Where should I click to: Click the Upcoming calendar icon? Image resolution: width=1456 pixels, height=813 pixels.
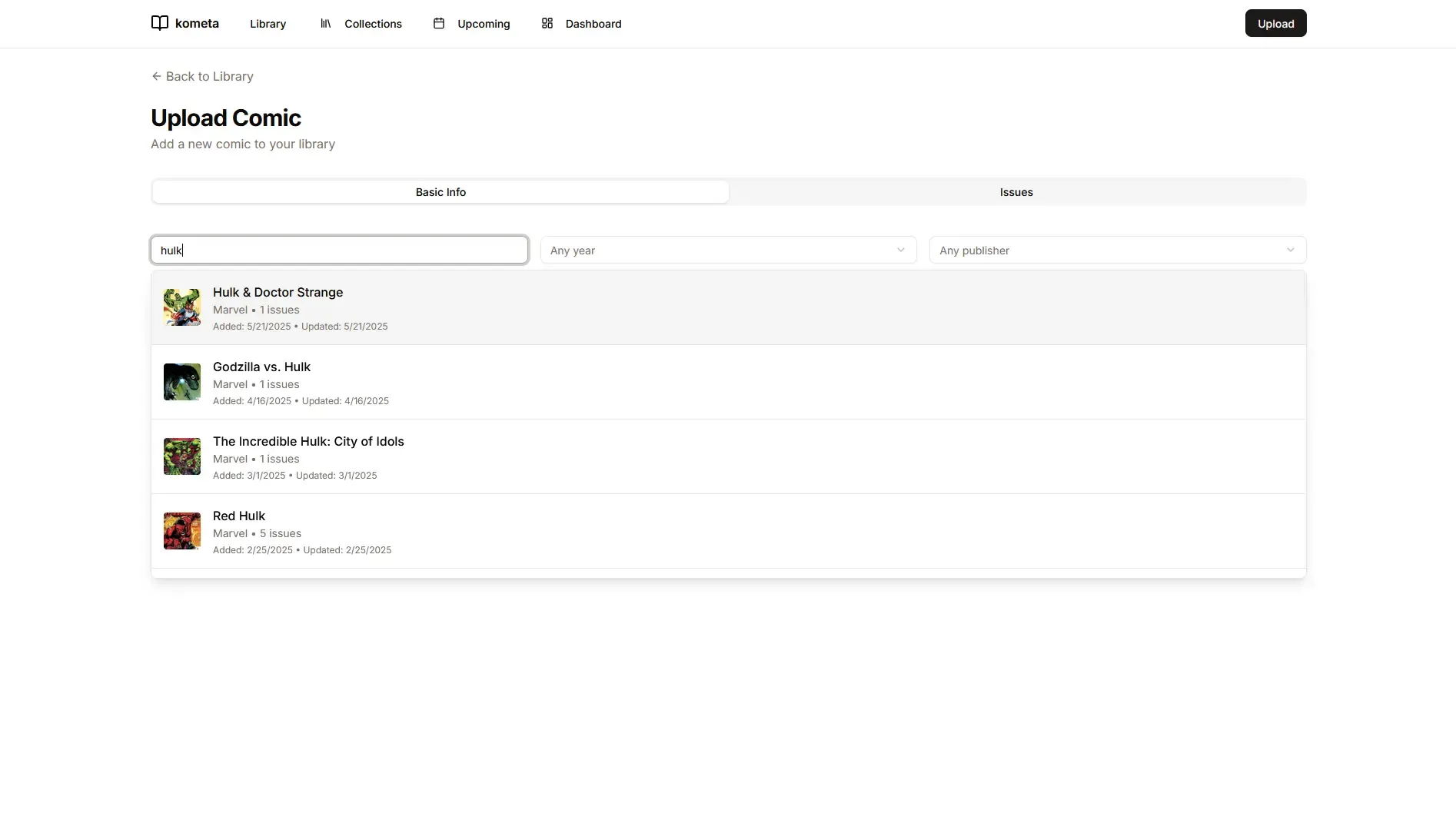(439, 24)
